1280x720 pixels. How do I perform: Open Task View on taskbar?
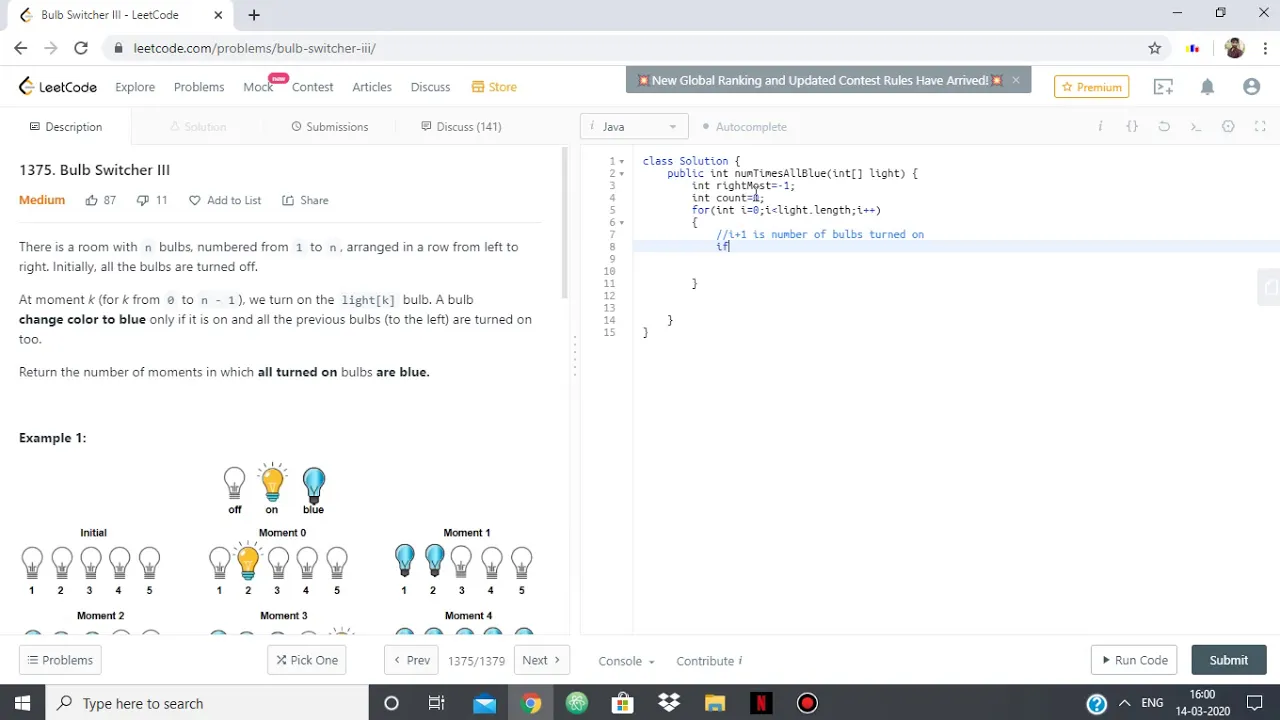437,703
